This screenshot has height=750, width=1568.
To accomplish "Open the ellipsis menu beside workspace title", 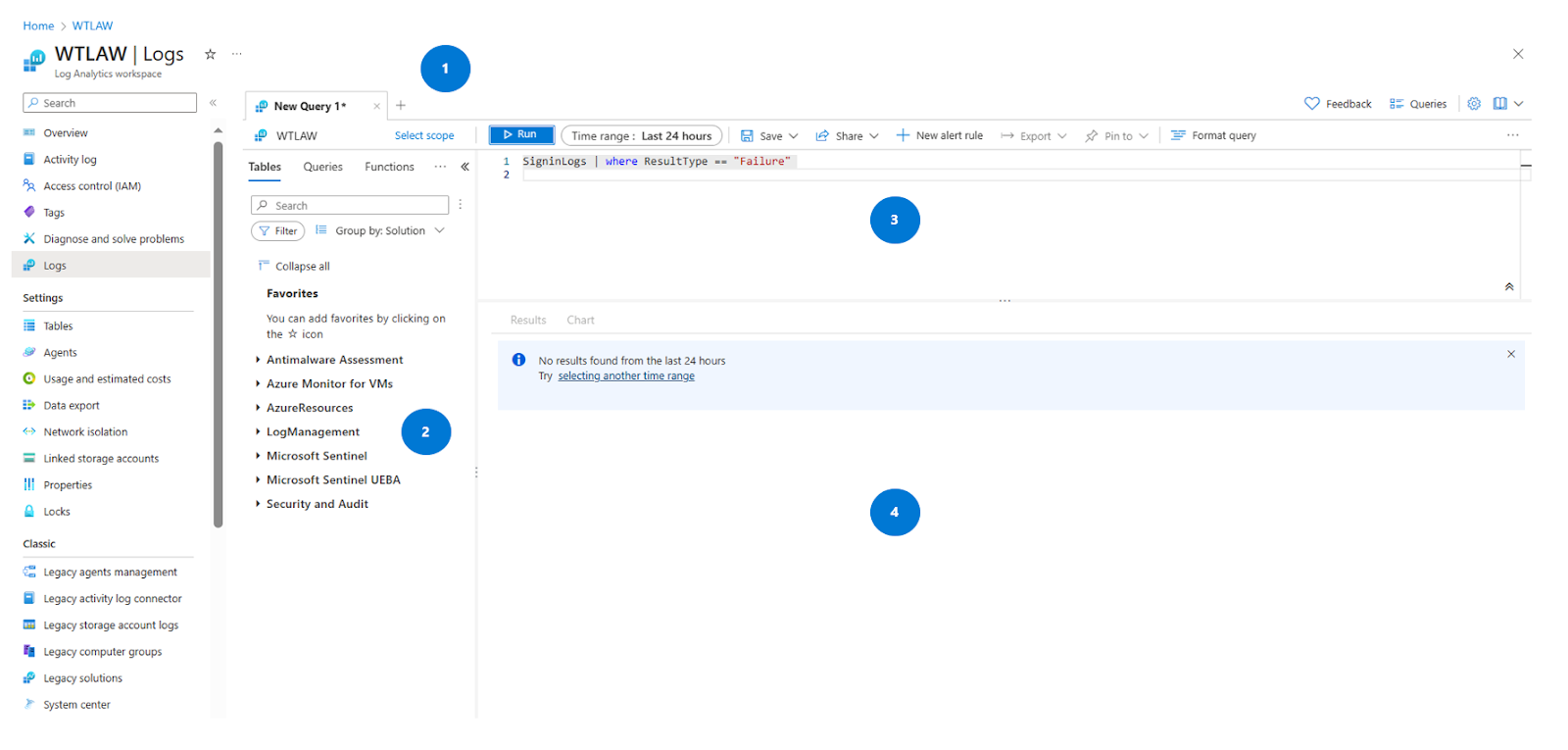I will 237,54.
